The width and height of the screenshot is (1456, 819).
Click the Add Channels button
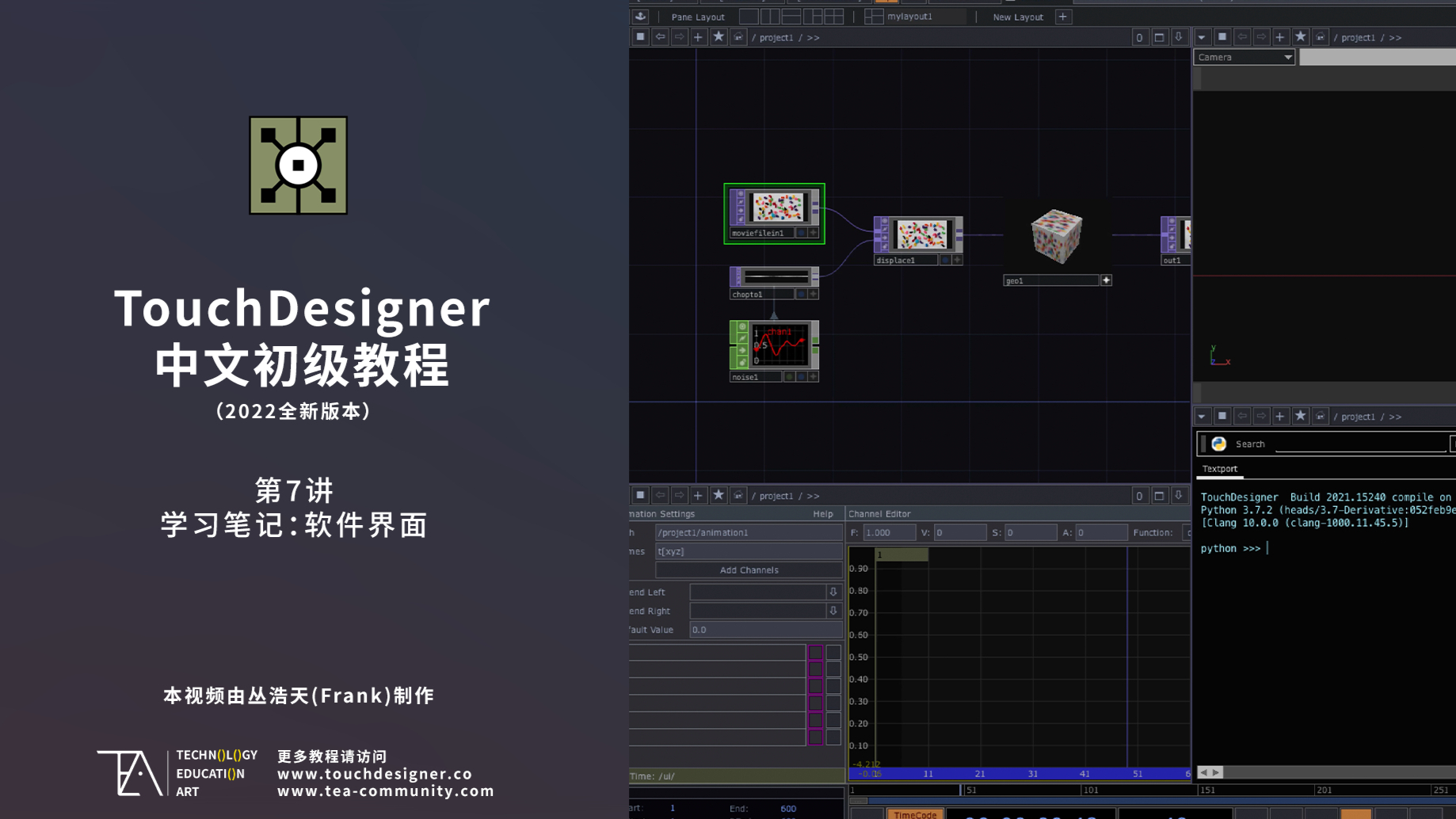click(x=749, y=570)
